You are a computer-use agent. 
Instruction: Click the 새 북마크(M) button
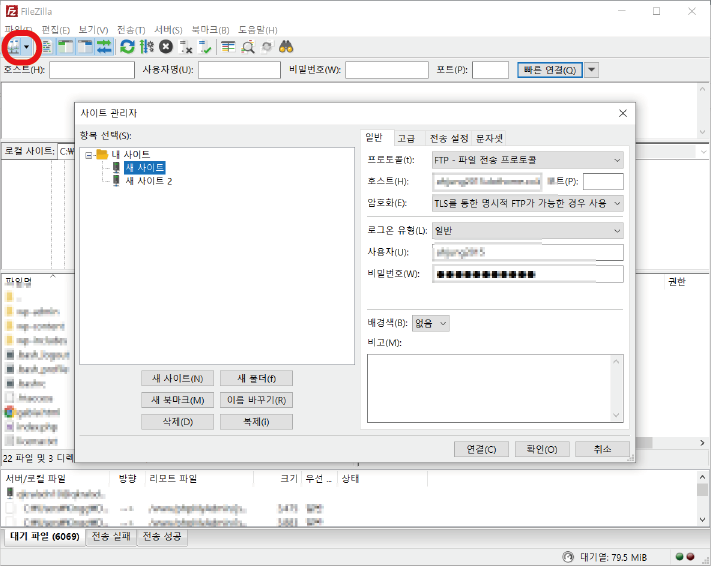(x=177, y=400)
